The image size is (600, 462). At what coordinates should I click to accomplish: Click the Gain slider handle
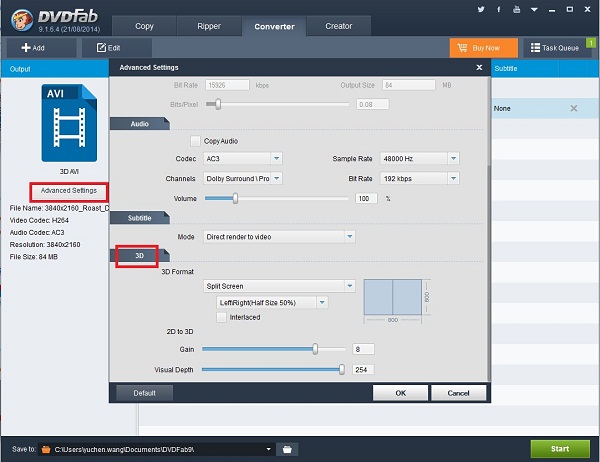point(315,349)
